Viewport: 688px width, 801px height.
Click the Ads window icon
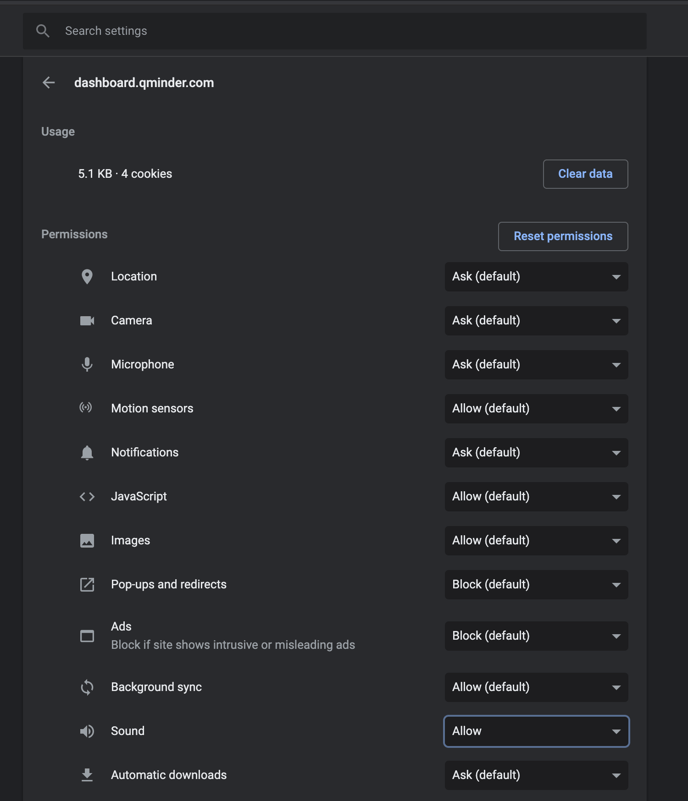tap(87, 636)
